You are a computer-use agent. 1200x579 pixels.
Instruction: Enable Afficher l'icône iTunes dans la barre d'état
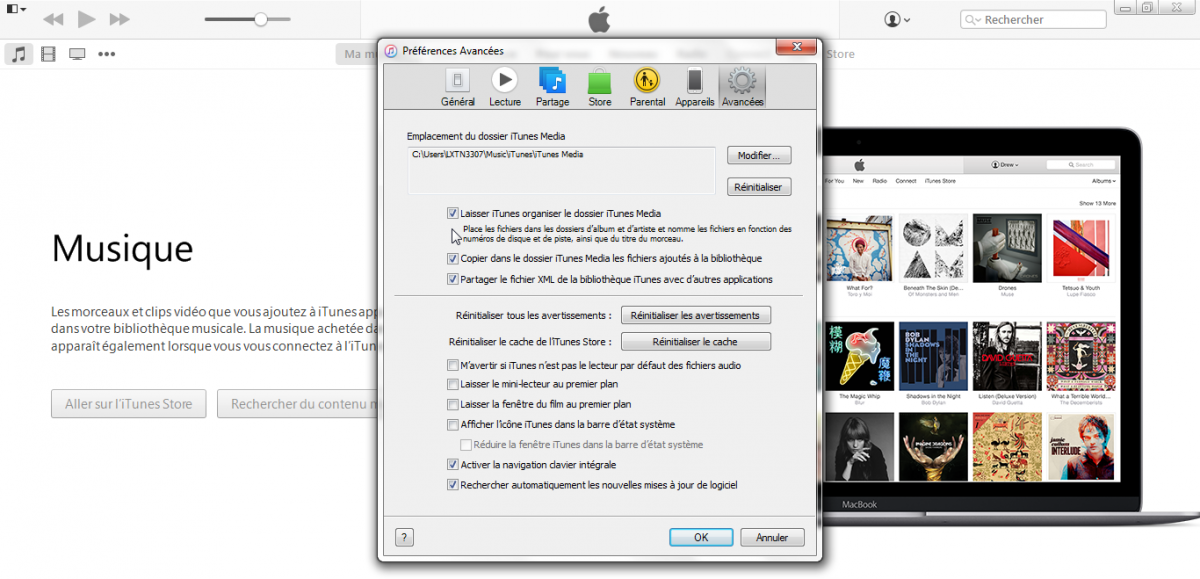coord(453,424)
